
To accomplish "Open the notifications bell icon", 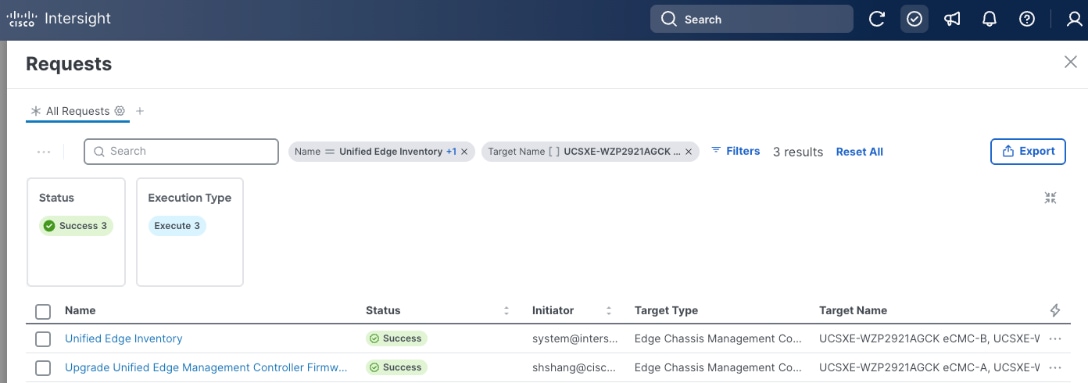I will (989, 19).
